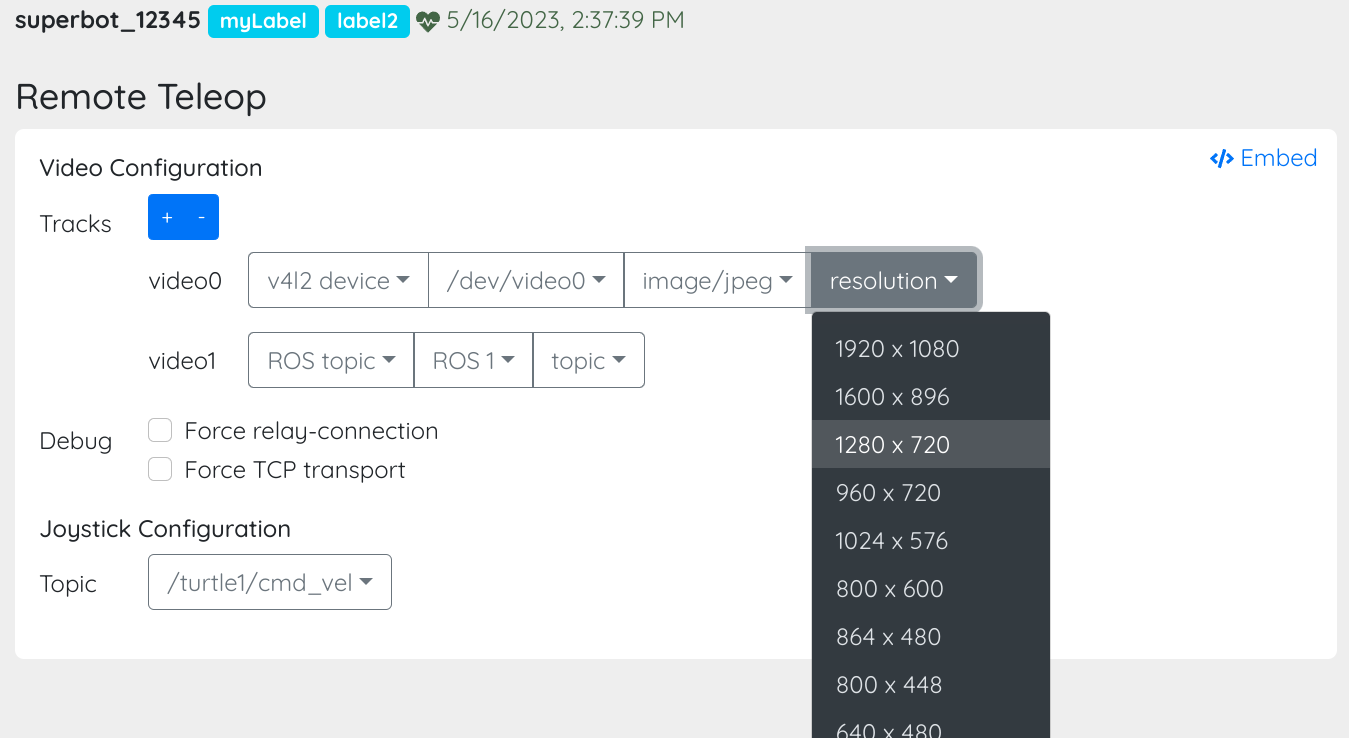
Task: Click the code icon next to Embed
Action: point(1221,158)
